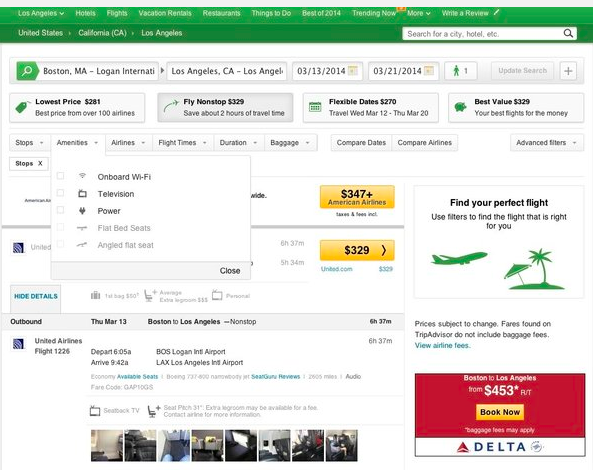Click the Best Value piggy bank icon
This screenshot has height=470, width=593.
[x=460, y=107]
